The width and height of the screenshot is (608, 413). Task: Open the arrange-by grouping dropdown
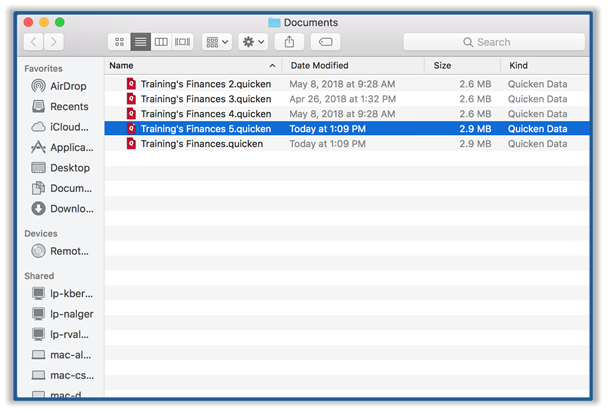point(216,42)
